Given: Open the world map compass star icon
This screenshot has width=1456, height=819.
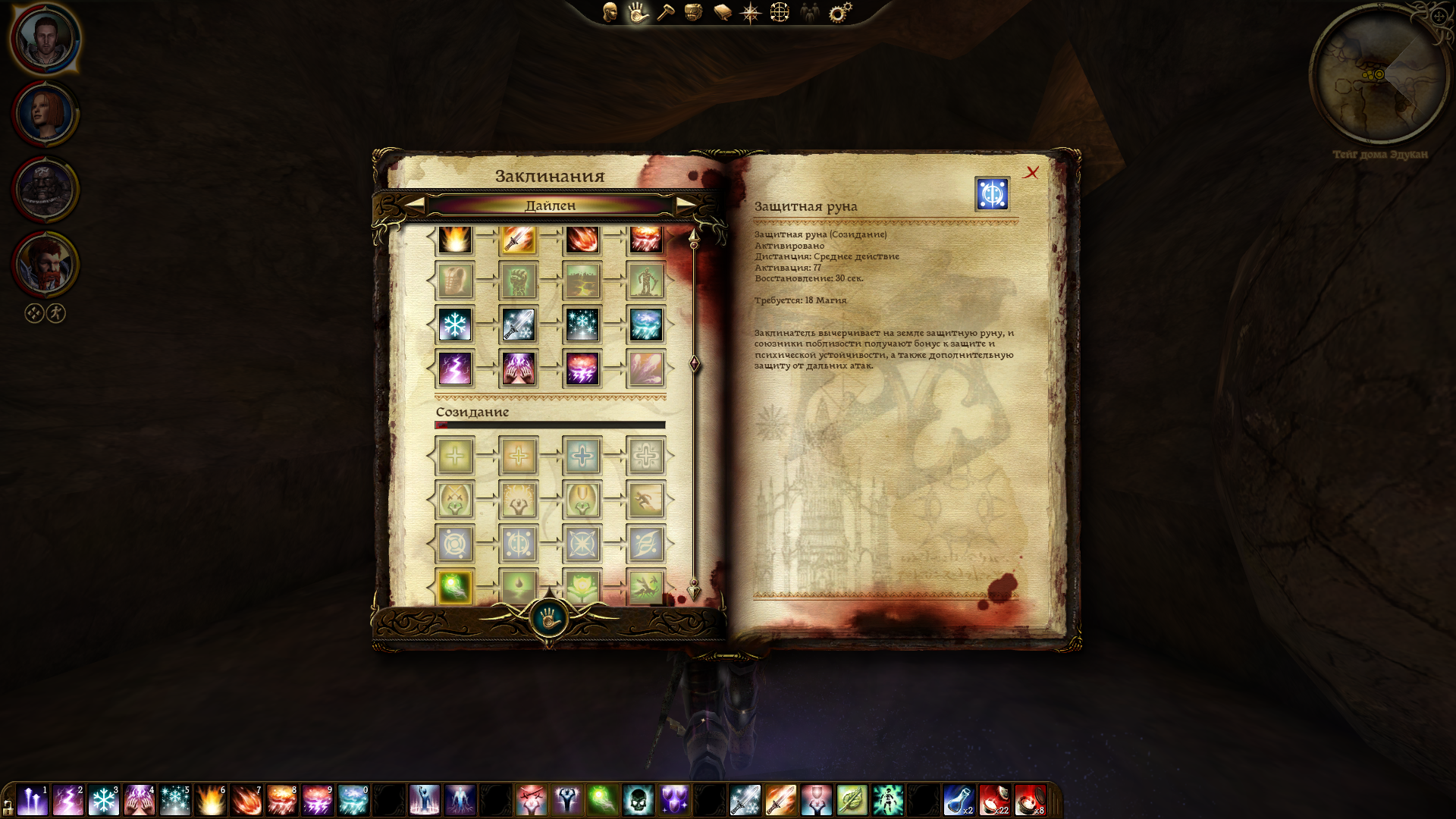Looking at the screenshot, I should [750, 12].
